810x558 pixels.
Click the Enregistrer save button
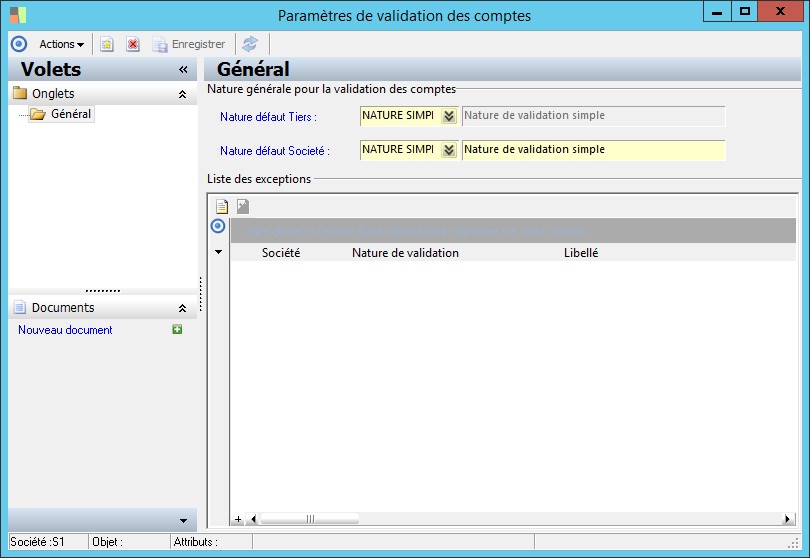pyautogui.click(x=189, y=44)
